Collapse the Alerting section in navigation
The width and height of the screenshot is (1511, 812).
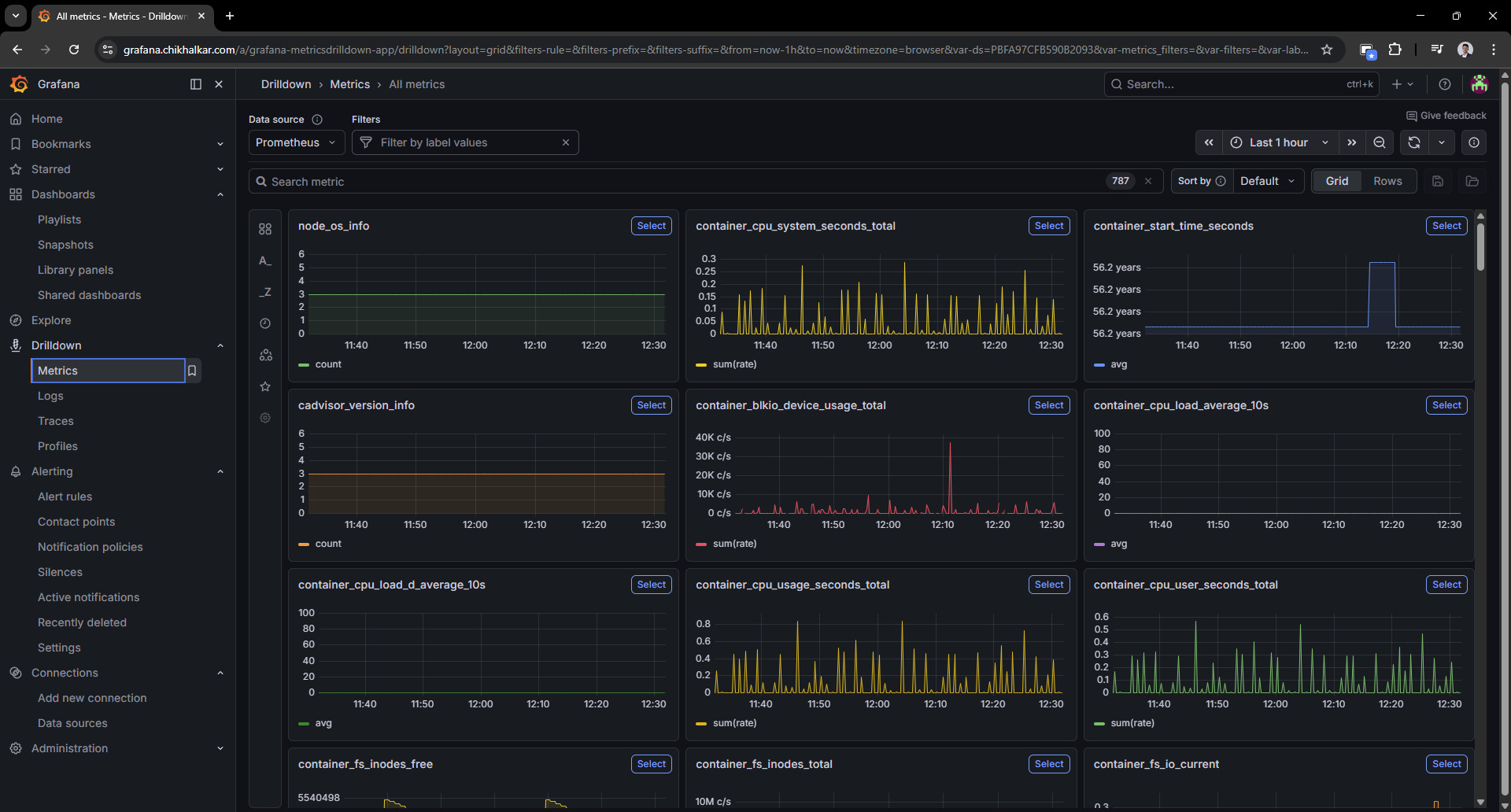point(220,471)
